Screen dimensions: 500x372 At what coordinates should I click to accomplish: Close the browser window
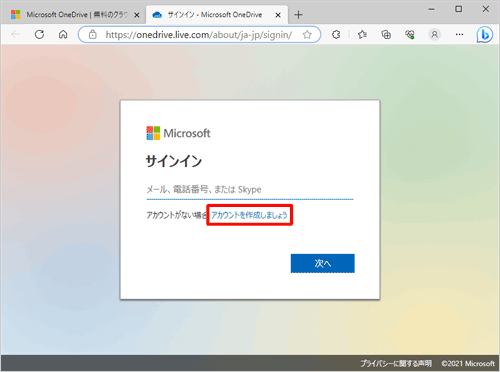[486, 9]
